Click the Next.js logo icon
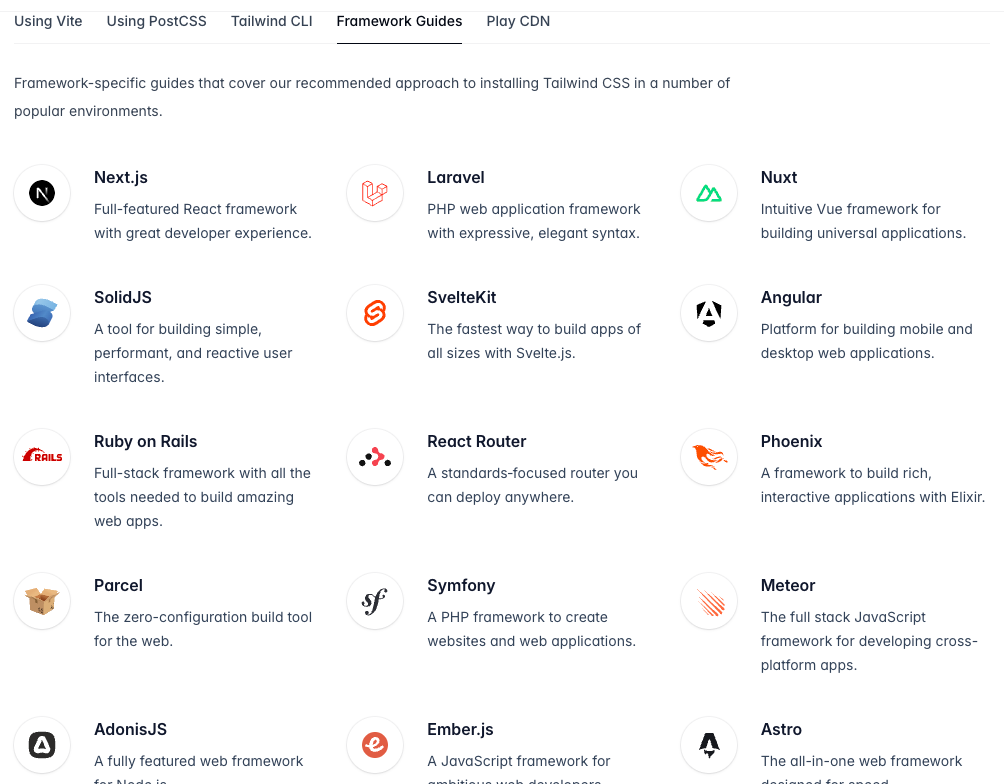 [42, 193]
